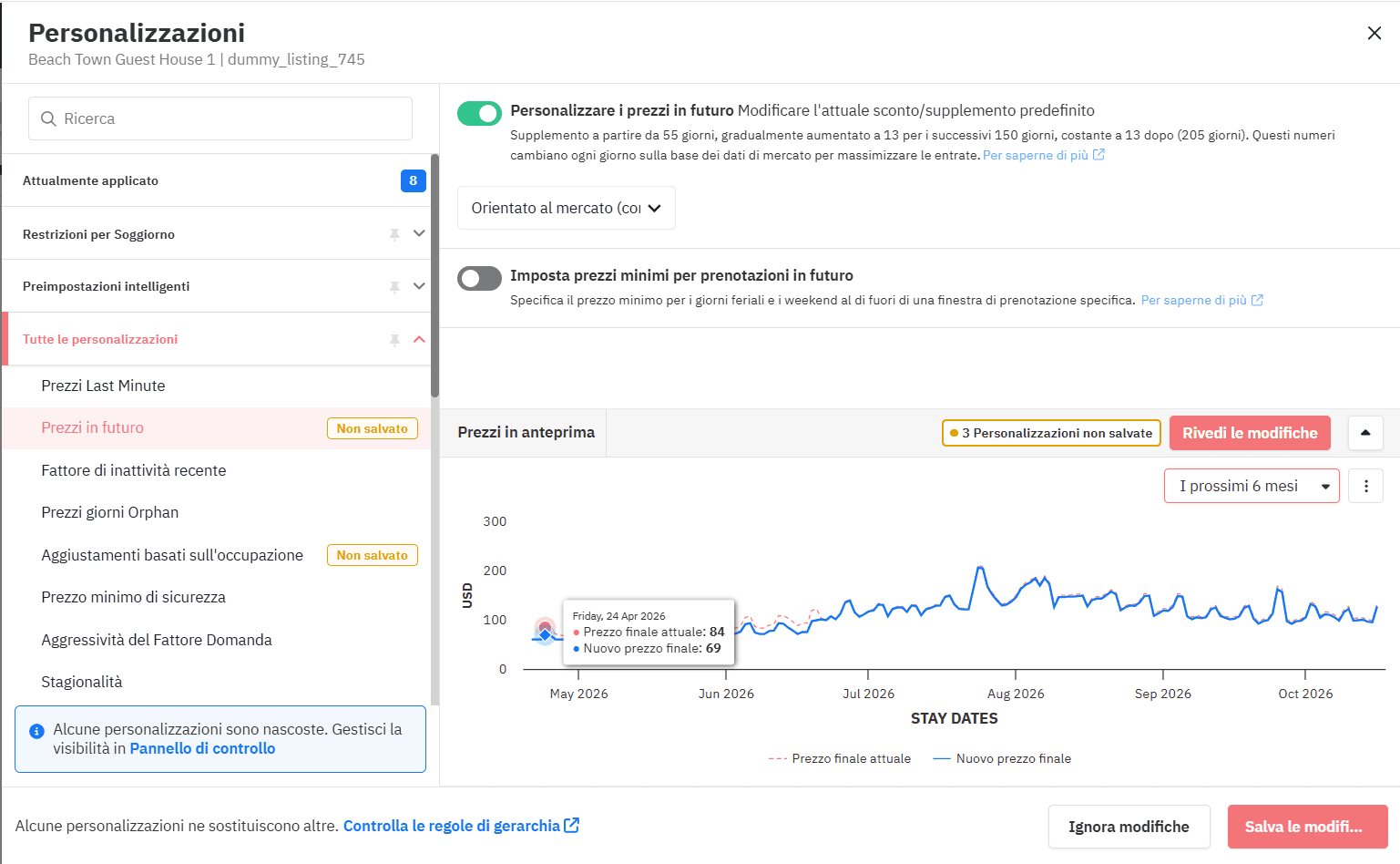Click external link icon beside second Per saperne di più
Viewport: 1400px width, 864px height.
pyautogui.click(x=1260, y=300)
